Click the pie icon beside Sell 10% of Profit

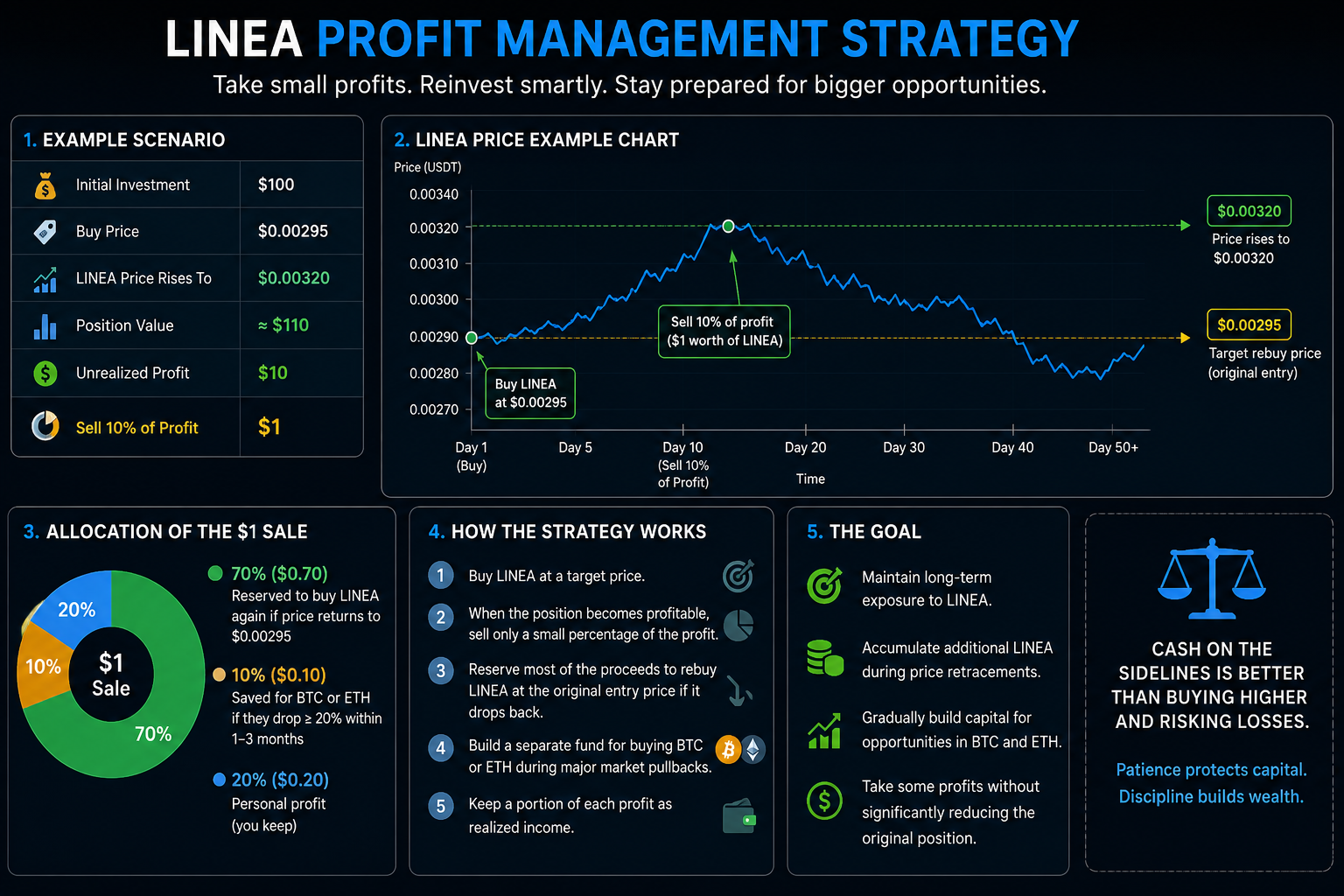click(45, 426)
